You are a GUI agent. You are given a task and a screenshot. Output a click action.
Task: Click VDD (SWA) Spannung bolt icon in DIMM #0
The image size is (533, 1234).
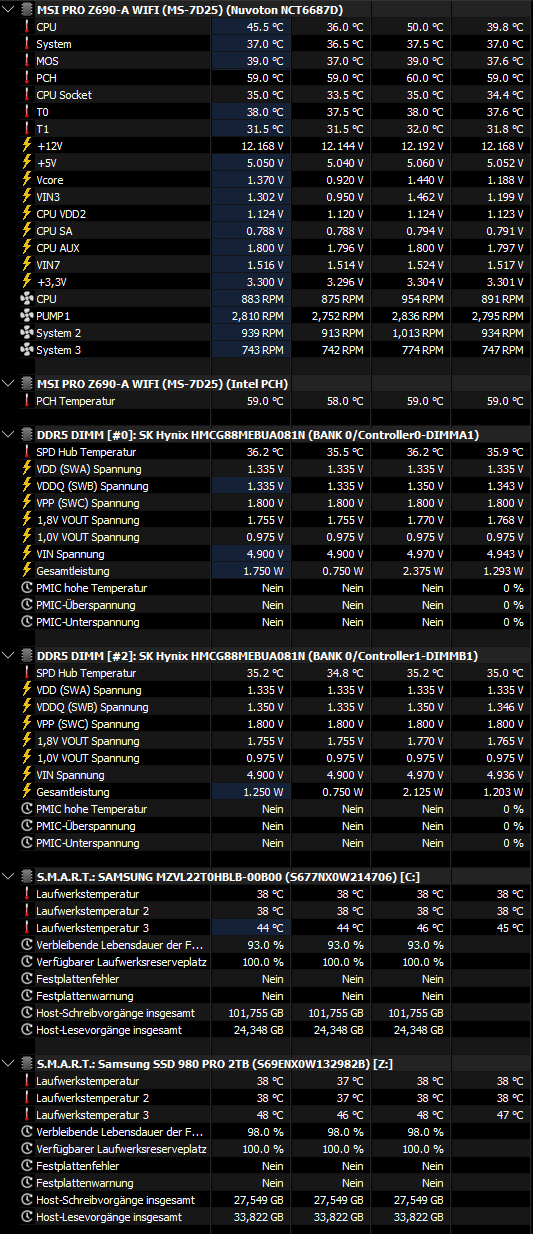click(x=26, y=469)
